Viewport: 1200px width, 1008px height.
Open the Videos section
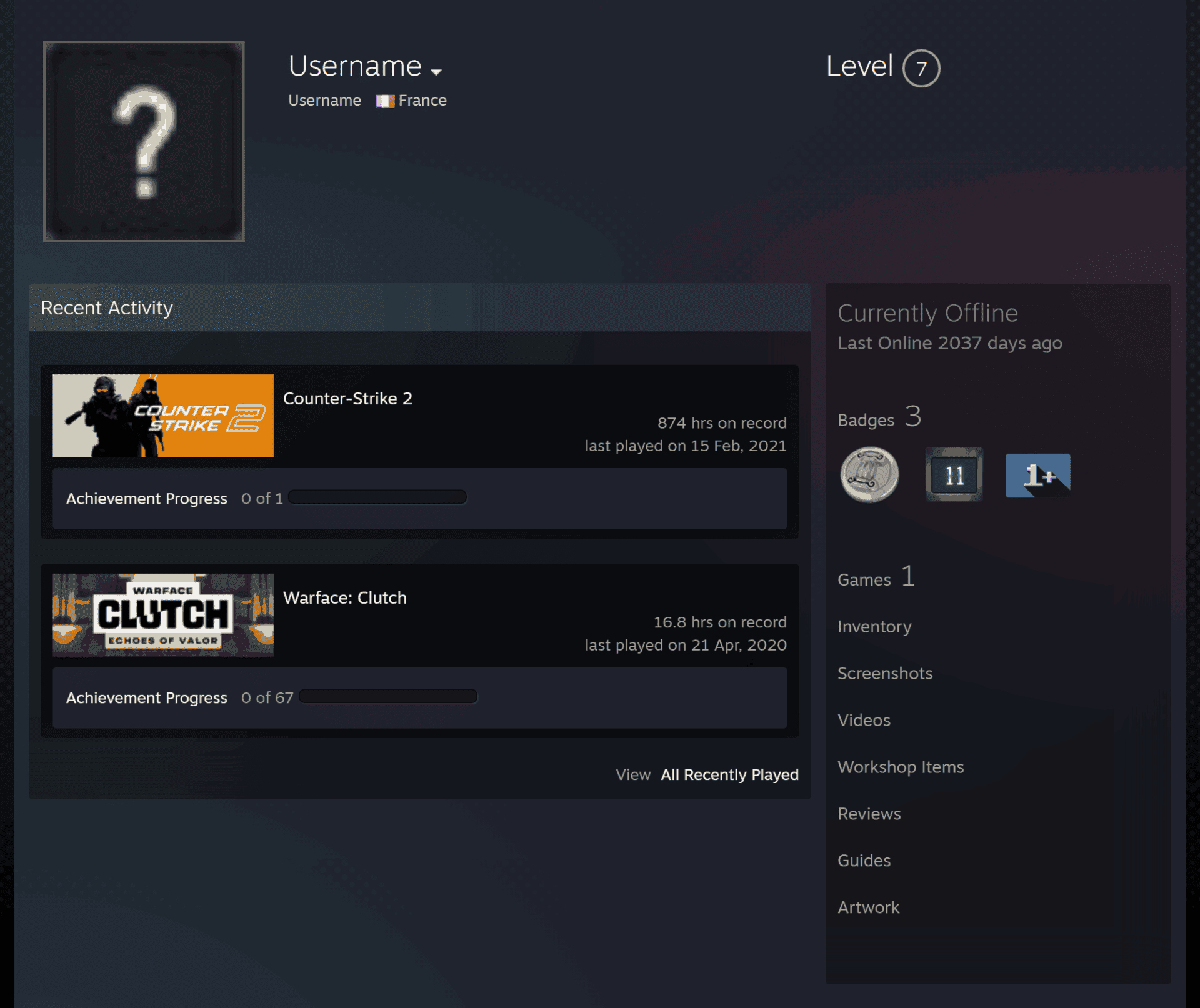coord(864,721)
